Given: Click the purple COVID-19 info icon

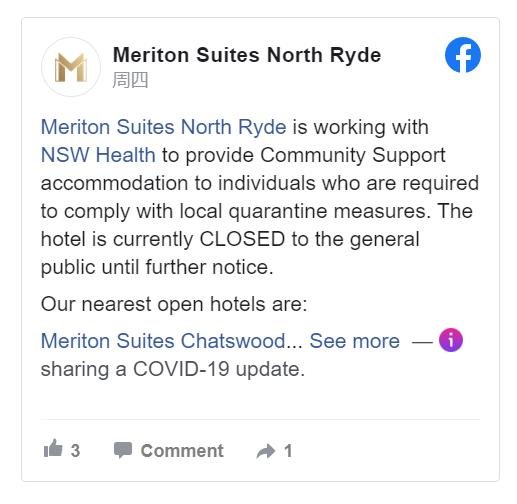Looking at the screenshot, I should pos(450,340).
